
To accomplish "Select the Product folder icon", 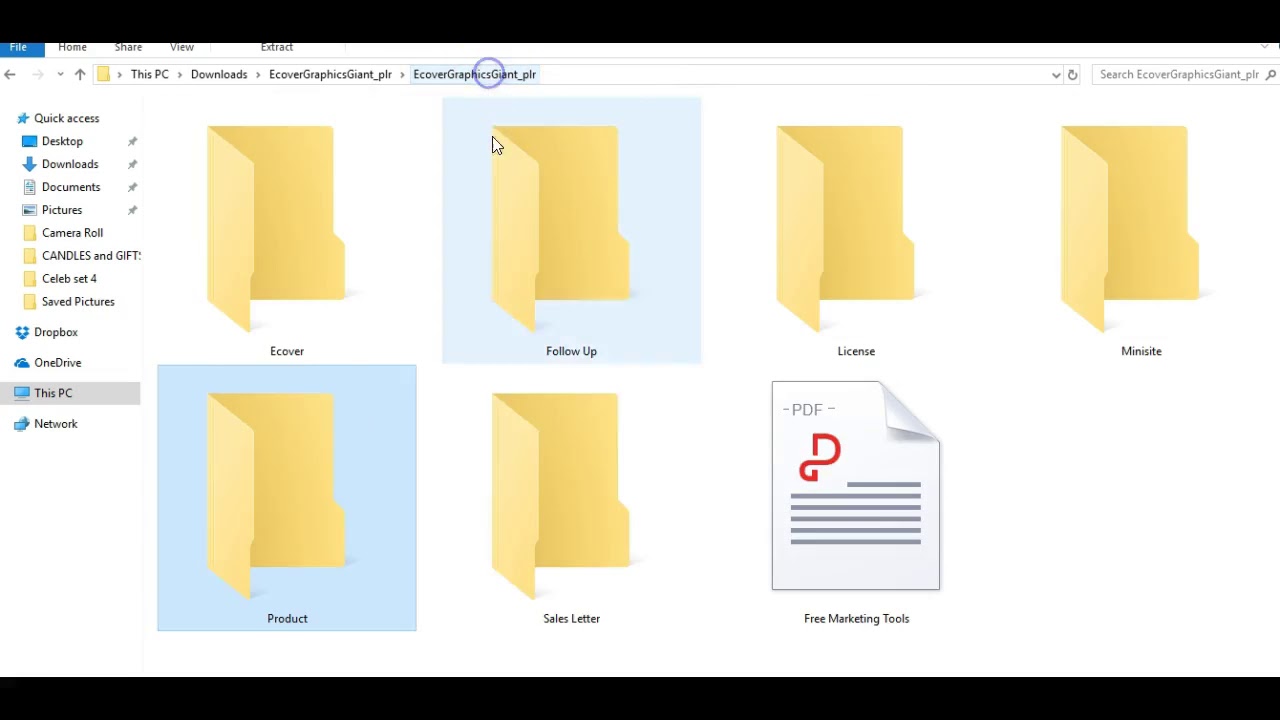I will (277, 496).
